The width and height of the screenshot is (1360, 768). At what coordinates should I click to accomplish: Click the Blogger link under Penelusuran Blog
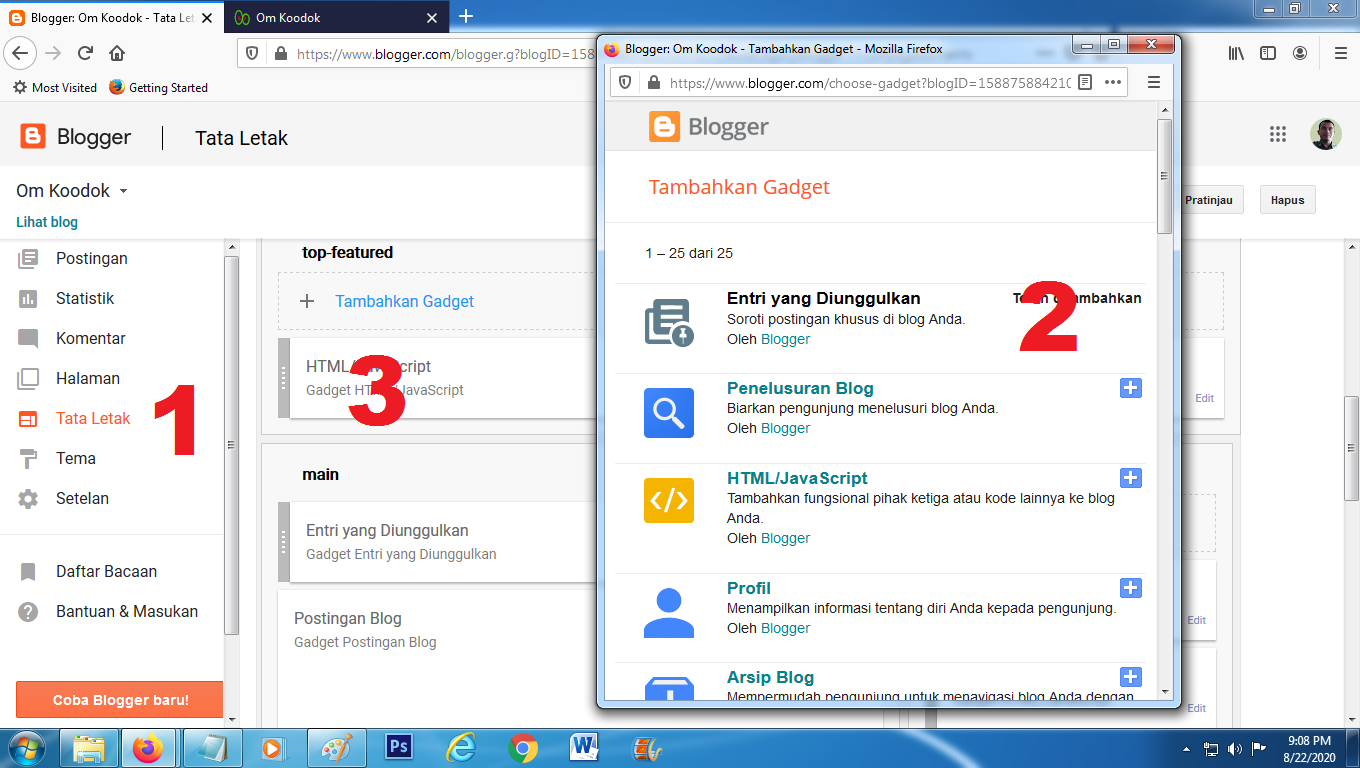pyautogui.click(x=785, y=428)
